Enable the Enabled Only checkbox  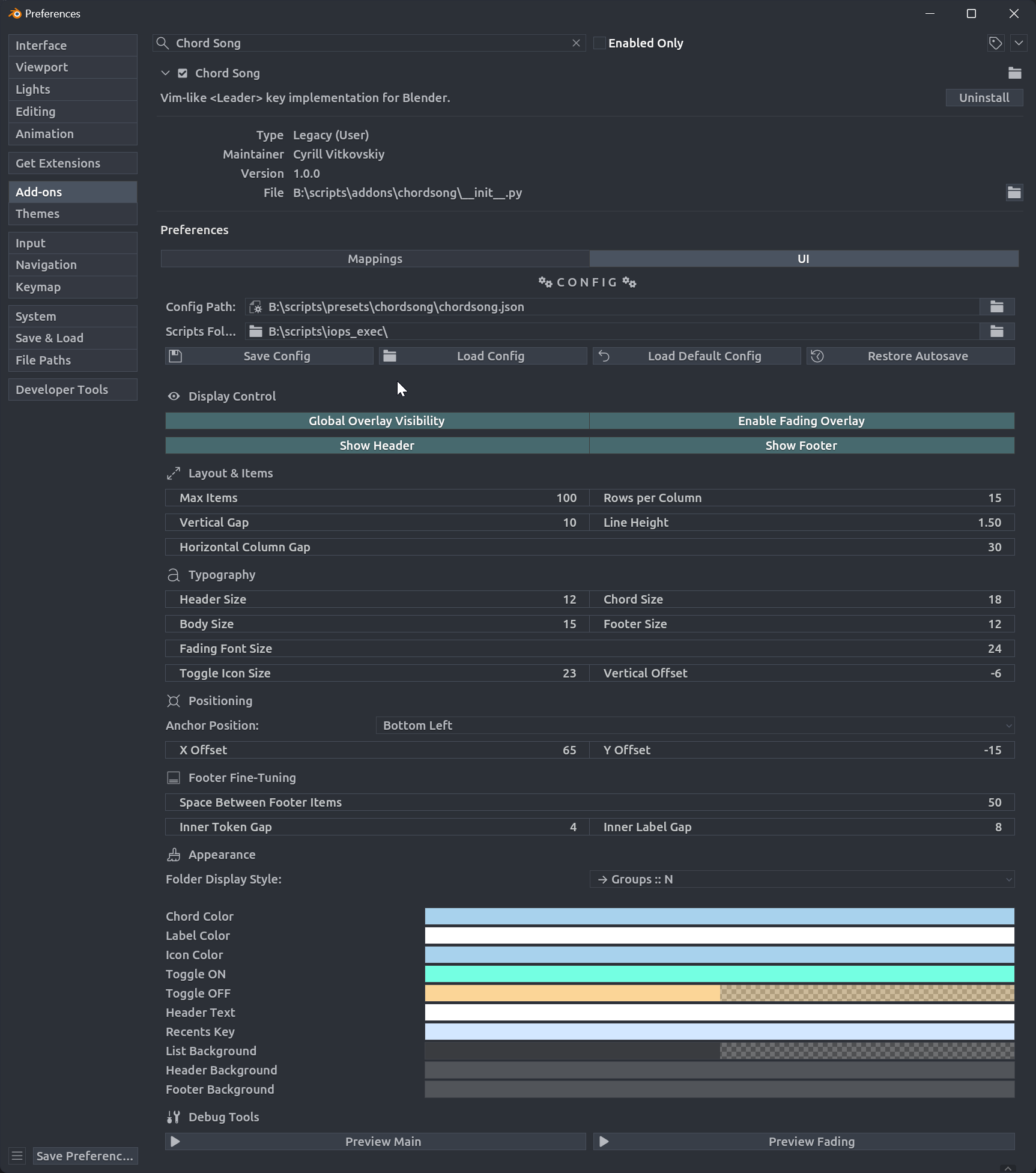[600, 43]
